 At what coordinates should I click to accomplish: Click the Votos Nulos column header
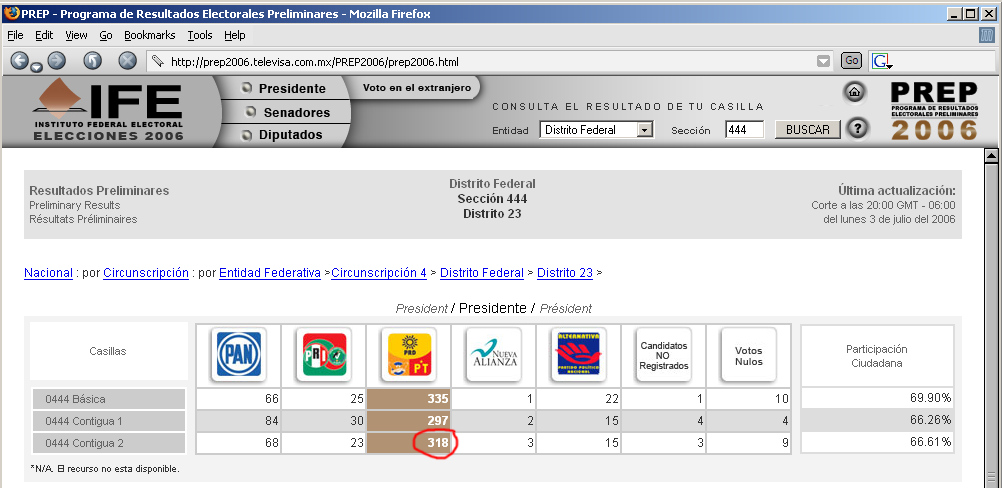click(749, 355)
